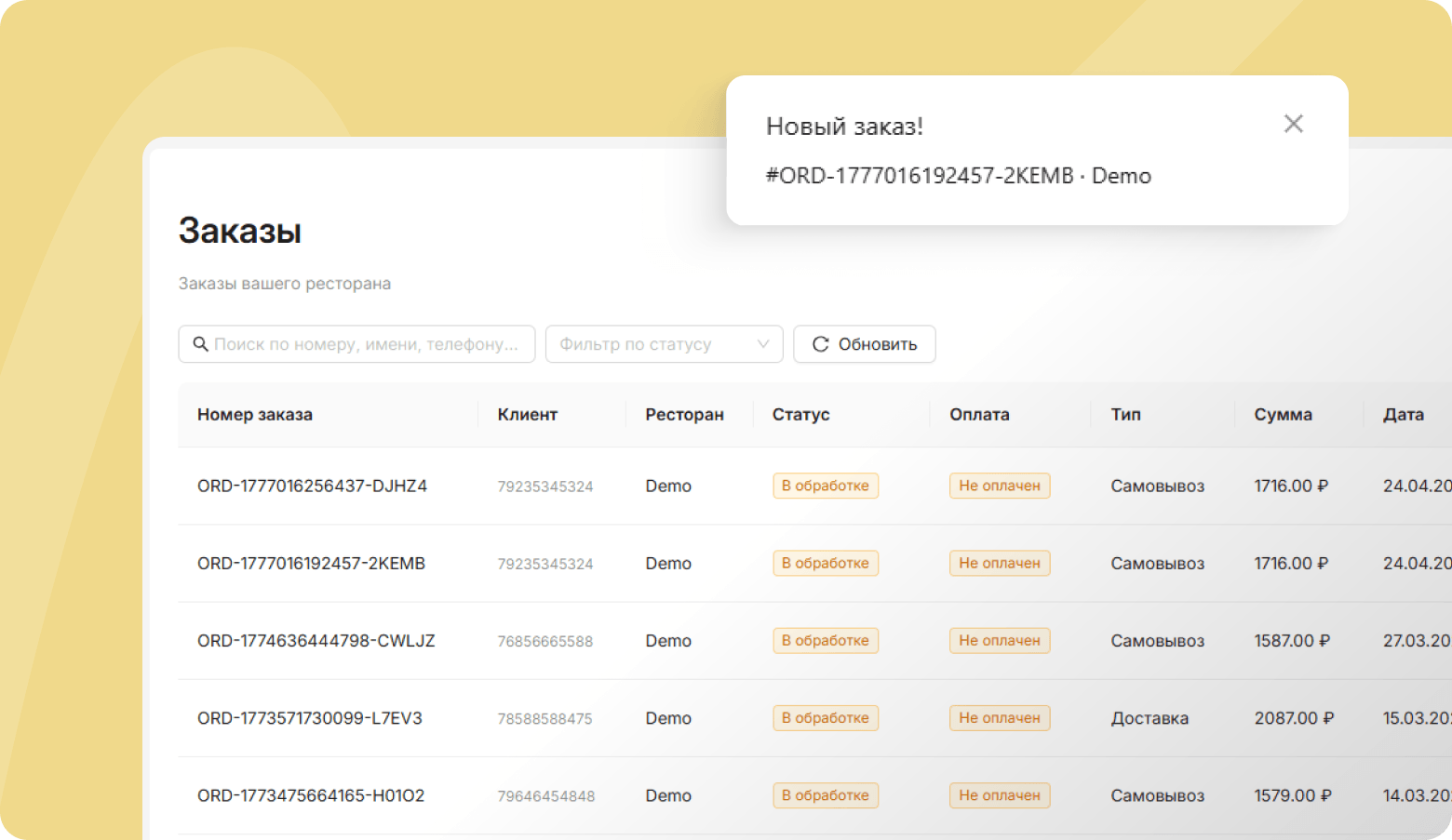Click Не оплачен tag in CWLJZ row
This screenshot has height=840, width=1452.
pyautogui.click(x=1000, y=641)
